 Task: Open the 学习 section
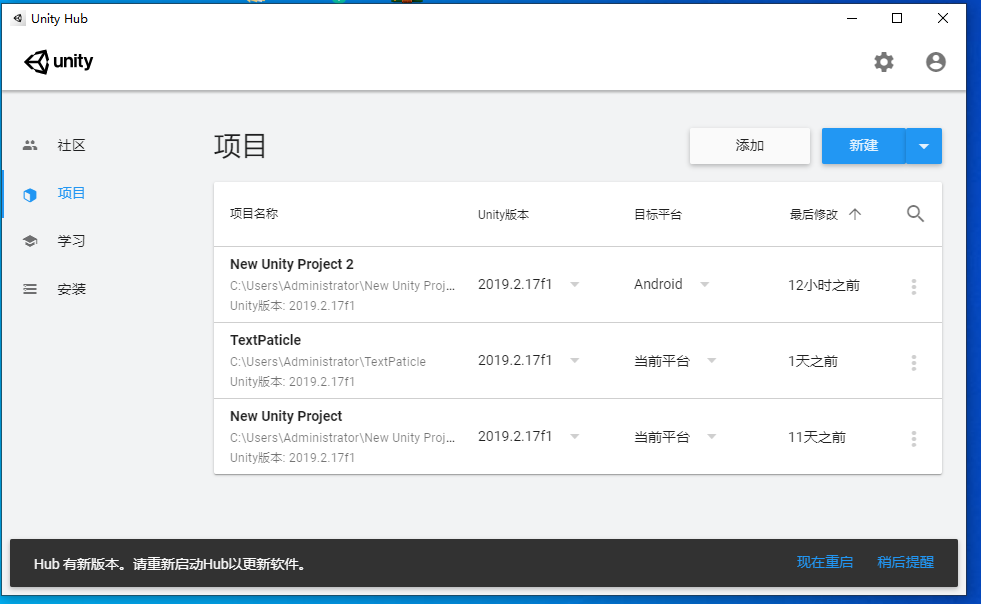tap(71, 241)
